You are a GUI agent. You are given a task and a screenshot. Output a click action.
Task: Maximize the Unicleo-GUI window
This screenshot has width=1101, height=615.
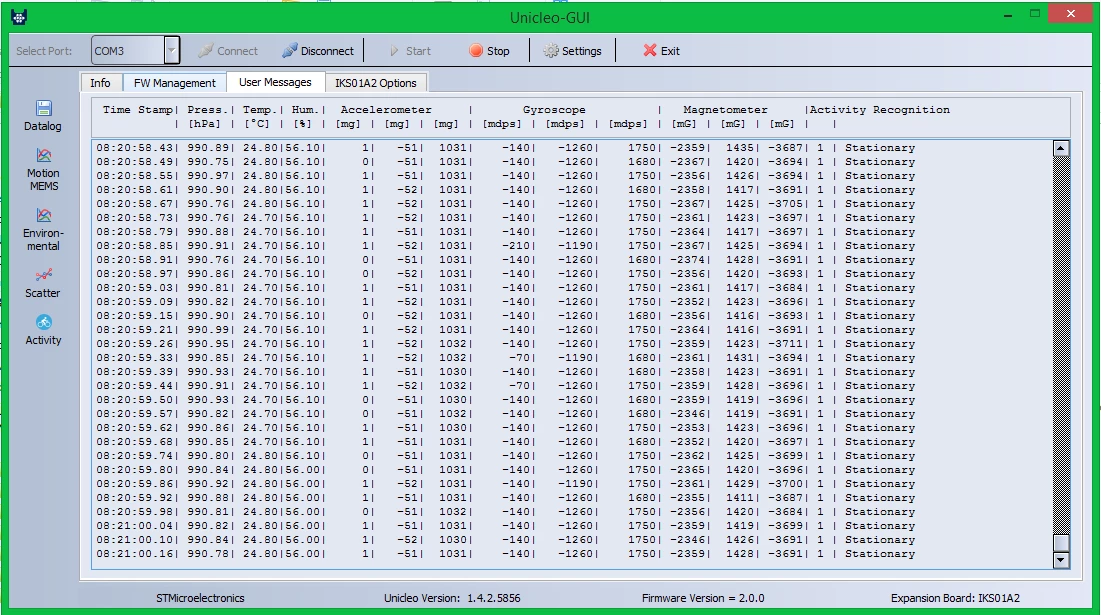(1035, 13)
